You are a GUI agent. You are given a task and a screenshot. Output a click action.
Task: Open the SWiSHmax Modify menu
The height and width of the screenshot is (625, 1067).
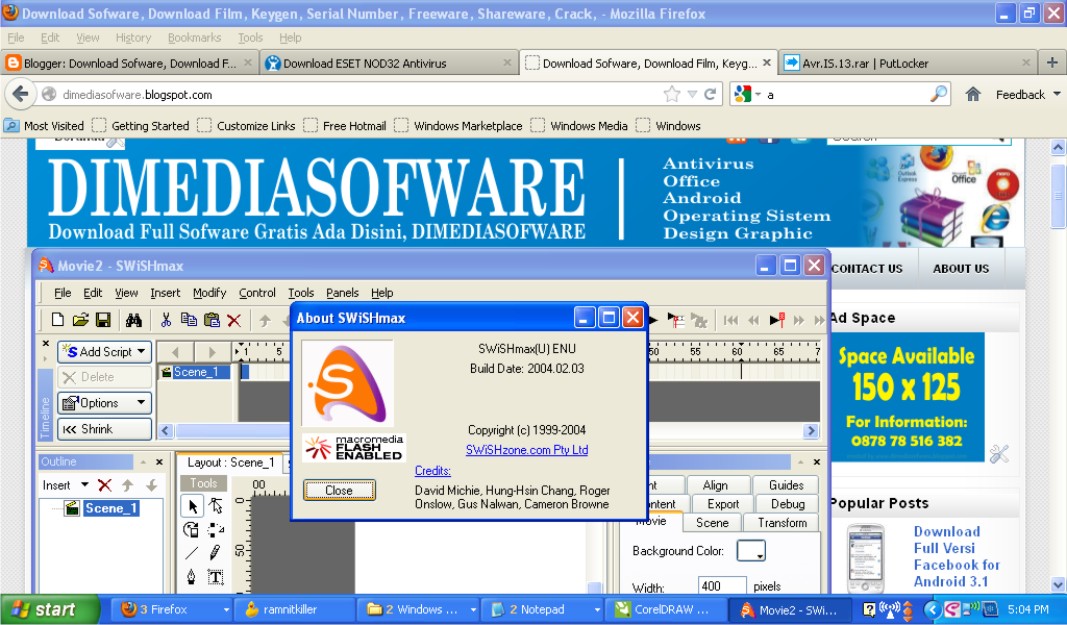209,293
